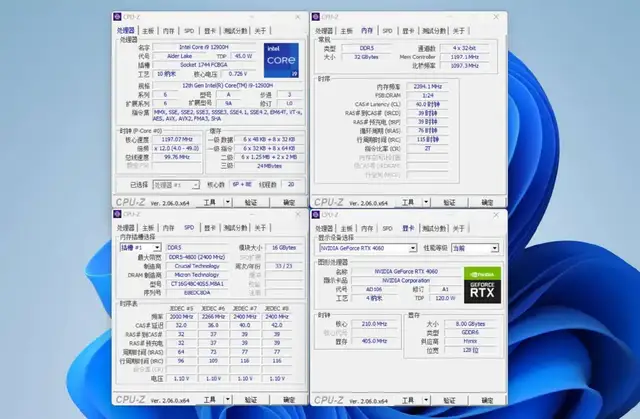This screenshot has width=640, height=419.
Task: Open 工具 dropdown arrow in memory window
Action: click(426, 202)
